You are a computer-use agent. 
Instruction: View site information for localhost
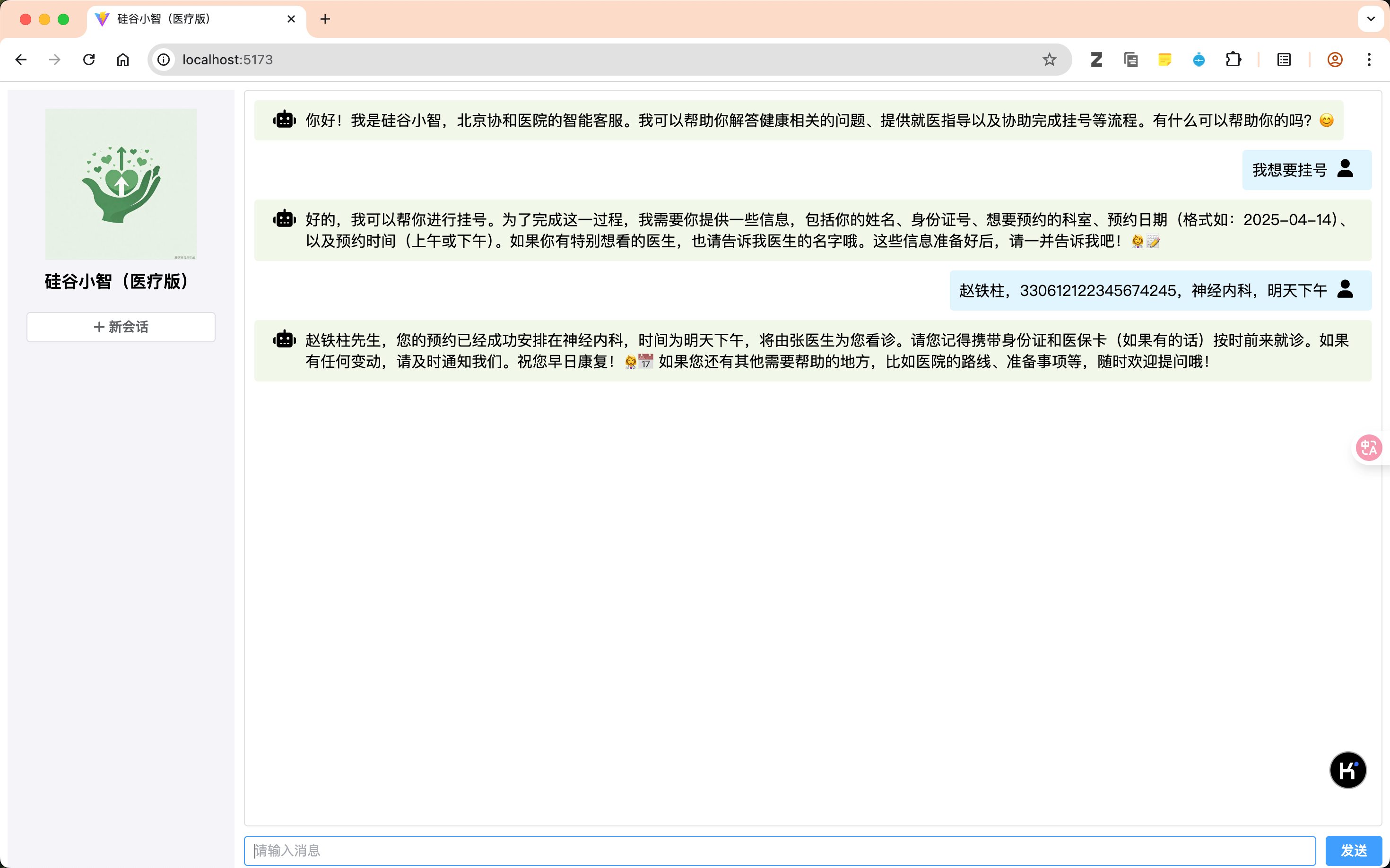coord(164,60)
